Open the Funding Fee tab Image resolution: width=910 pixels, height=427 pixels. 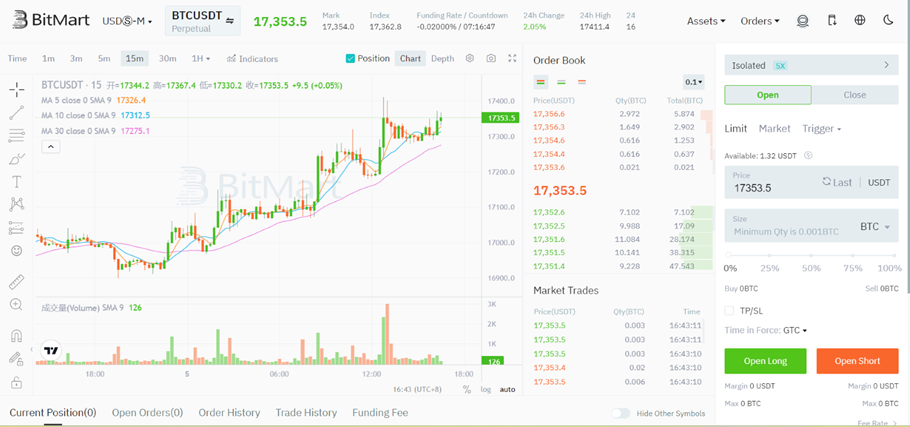380,413
